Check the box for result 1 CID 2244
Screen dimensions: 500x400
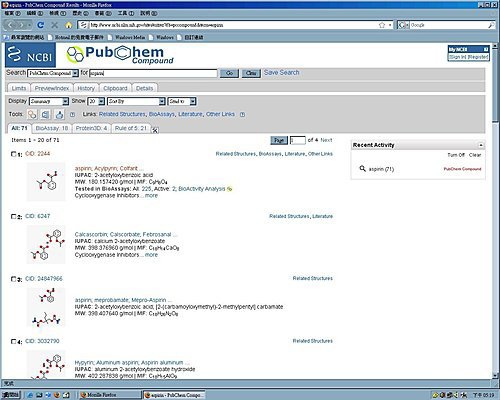[x=13, y=154]
